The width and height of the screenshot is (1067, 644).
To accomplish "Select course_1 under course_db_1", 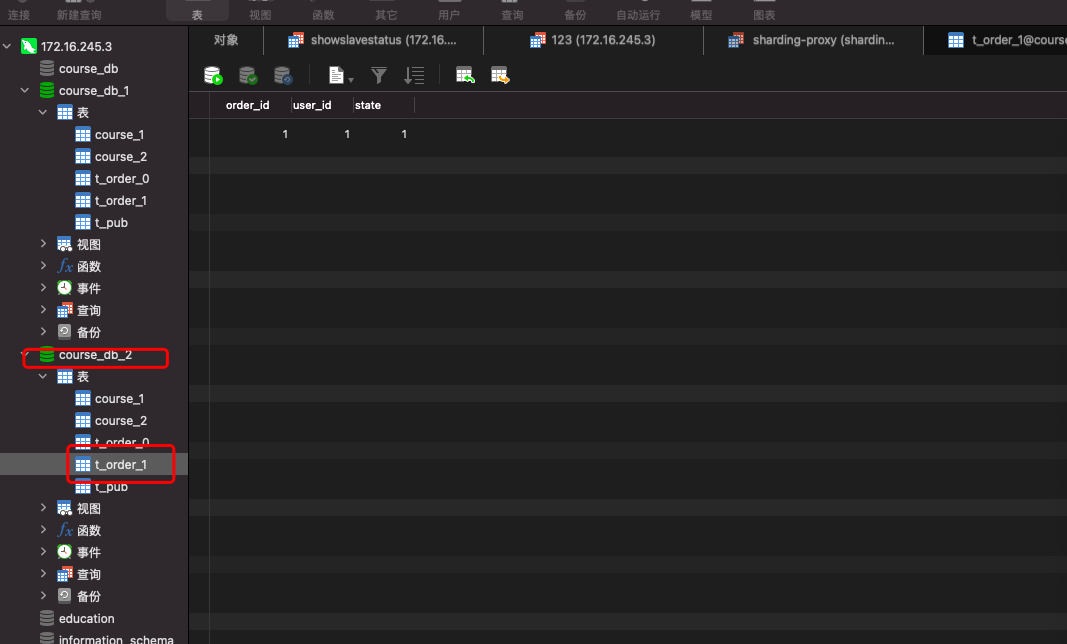I will point(120,135).
